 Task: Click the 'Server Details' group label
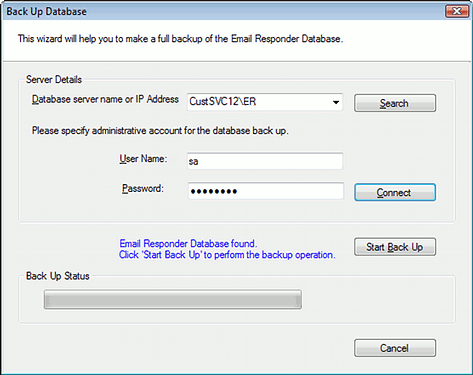(x=54, y=79)
